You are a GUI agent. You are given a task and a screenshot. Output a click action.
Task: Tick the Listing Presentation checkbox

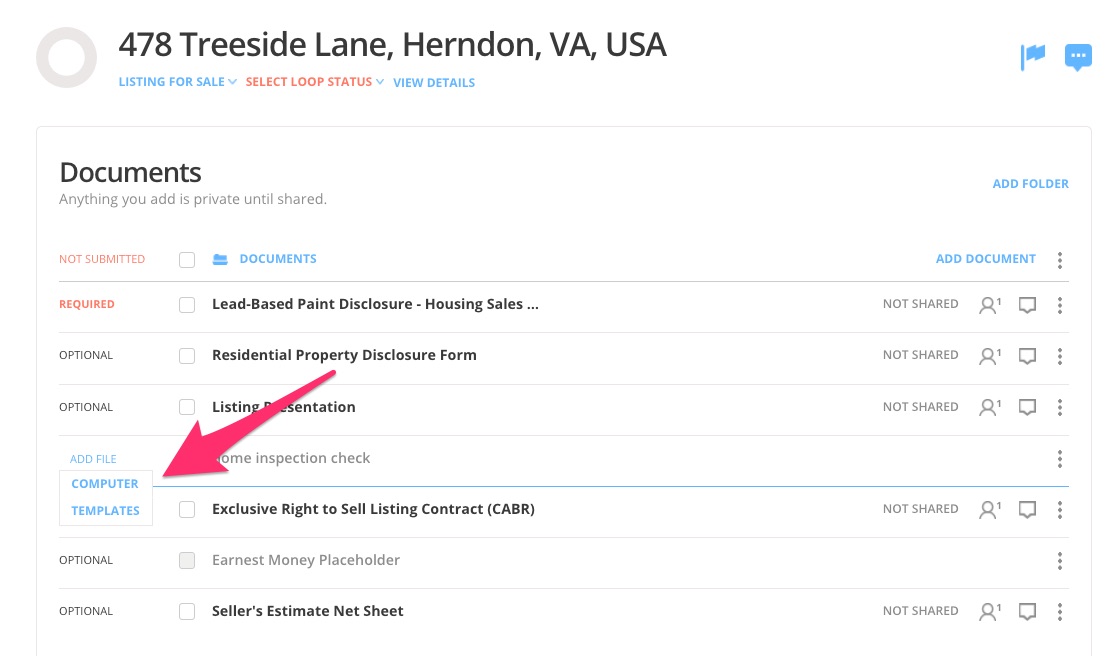pos(187,407)
